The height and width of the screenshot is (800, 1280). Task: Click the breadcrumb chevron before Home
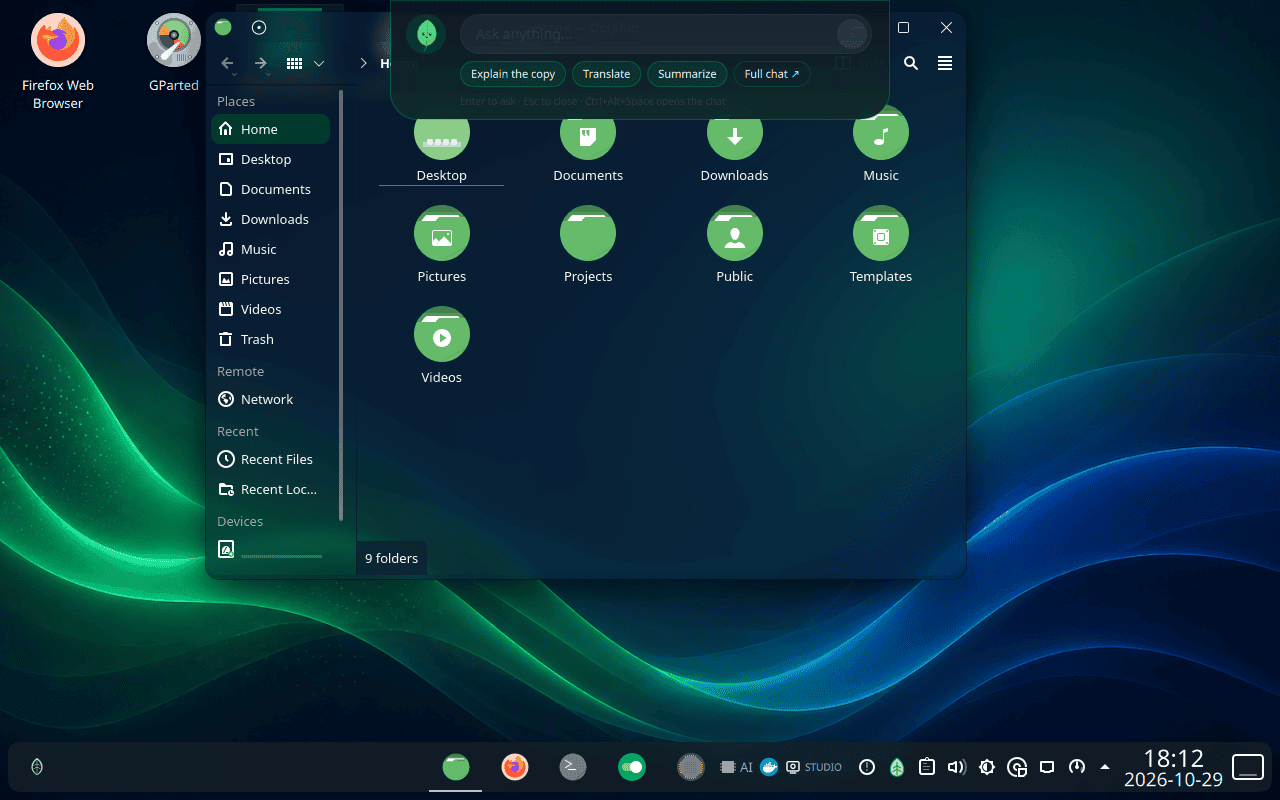pyautogui.click(x=363, y=63)
